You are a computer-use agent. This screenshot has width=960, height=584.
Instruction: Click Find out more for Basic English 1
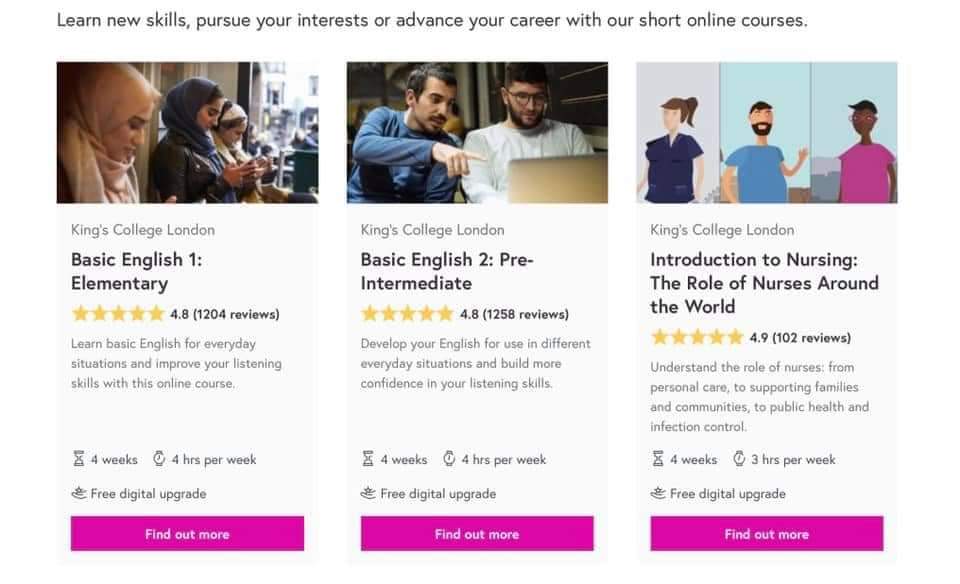187,534
